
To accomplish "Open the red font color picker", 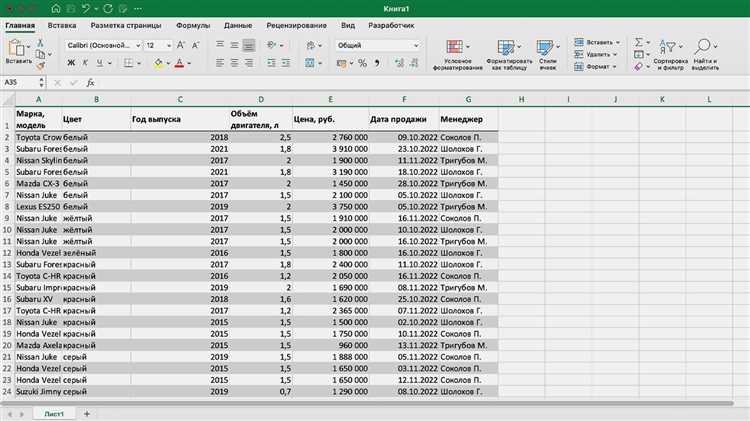I will click(180, 63).
